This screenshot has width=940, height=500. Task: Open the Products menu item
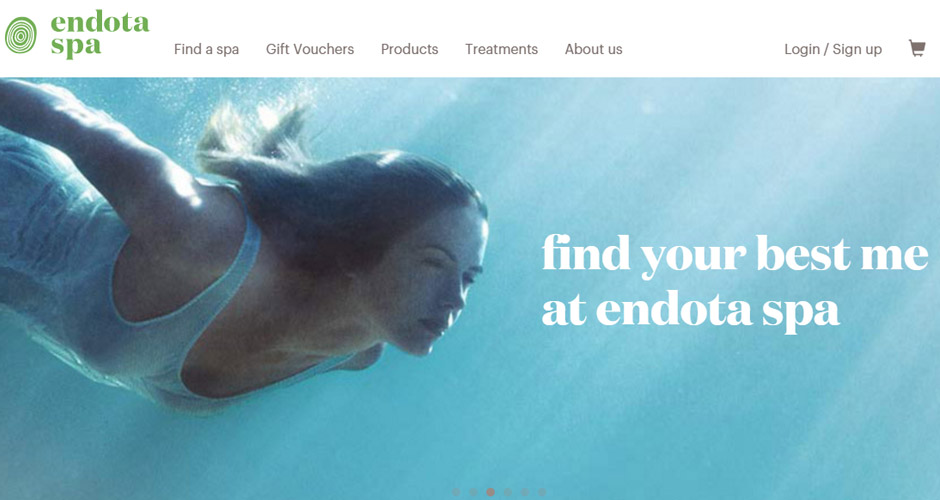(409, 49)
